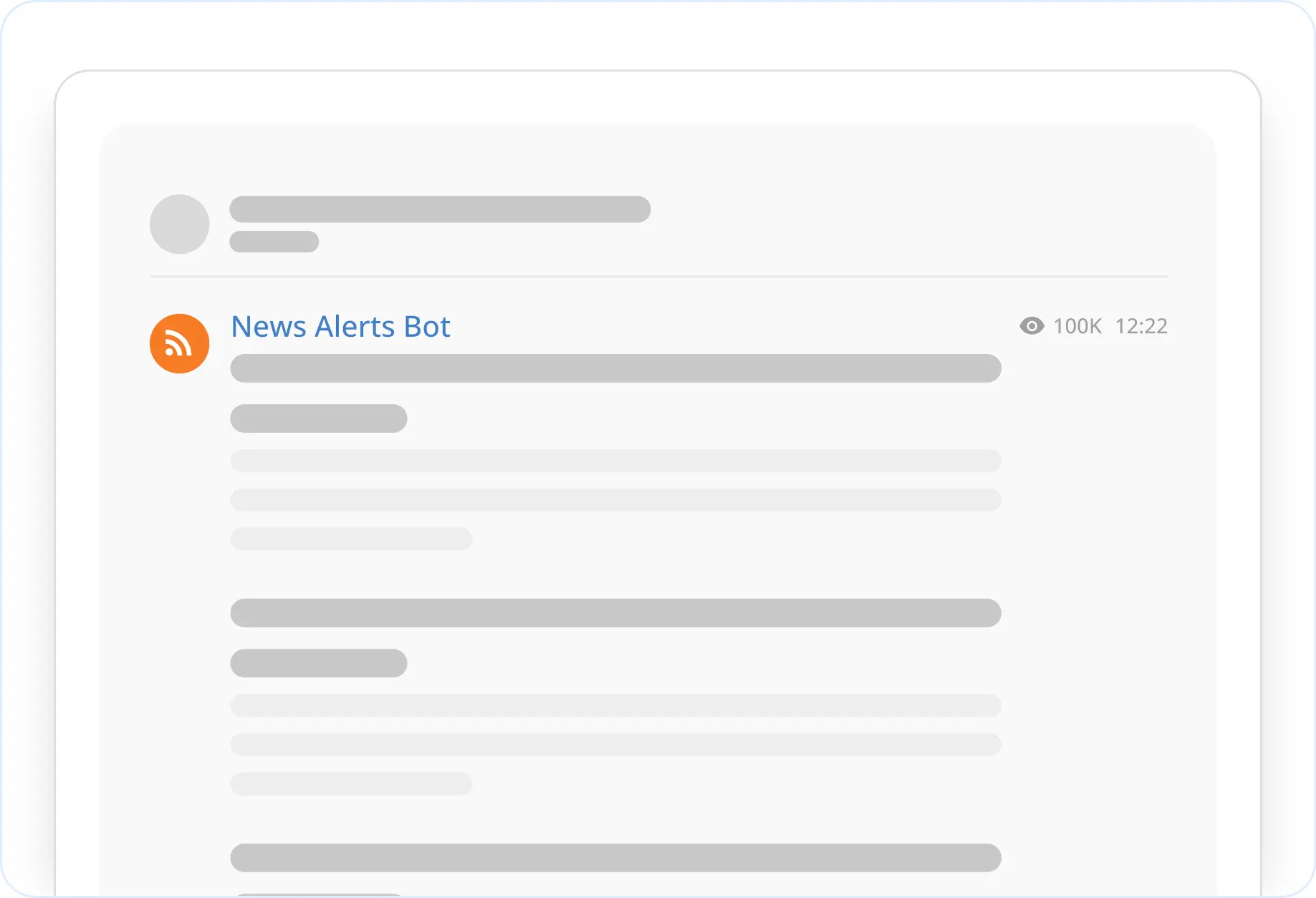Click the short subtitle placeholder under header title
Viewport: 1316px width, 898px height.
274,242
